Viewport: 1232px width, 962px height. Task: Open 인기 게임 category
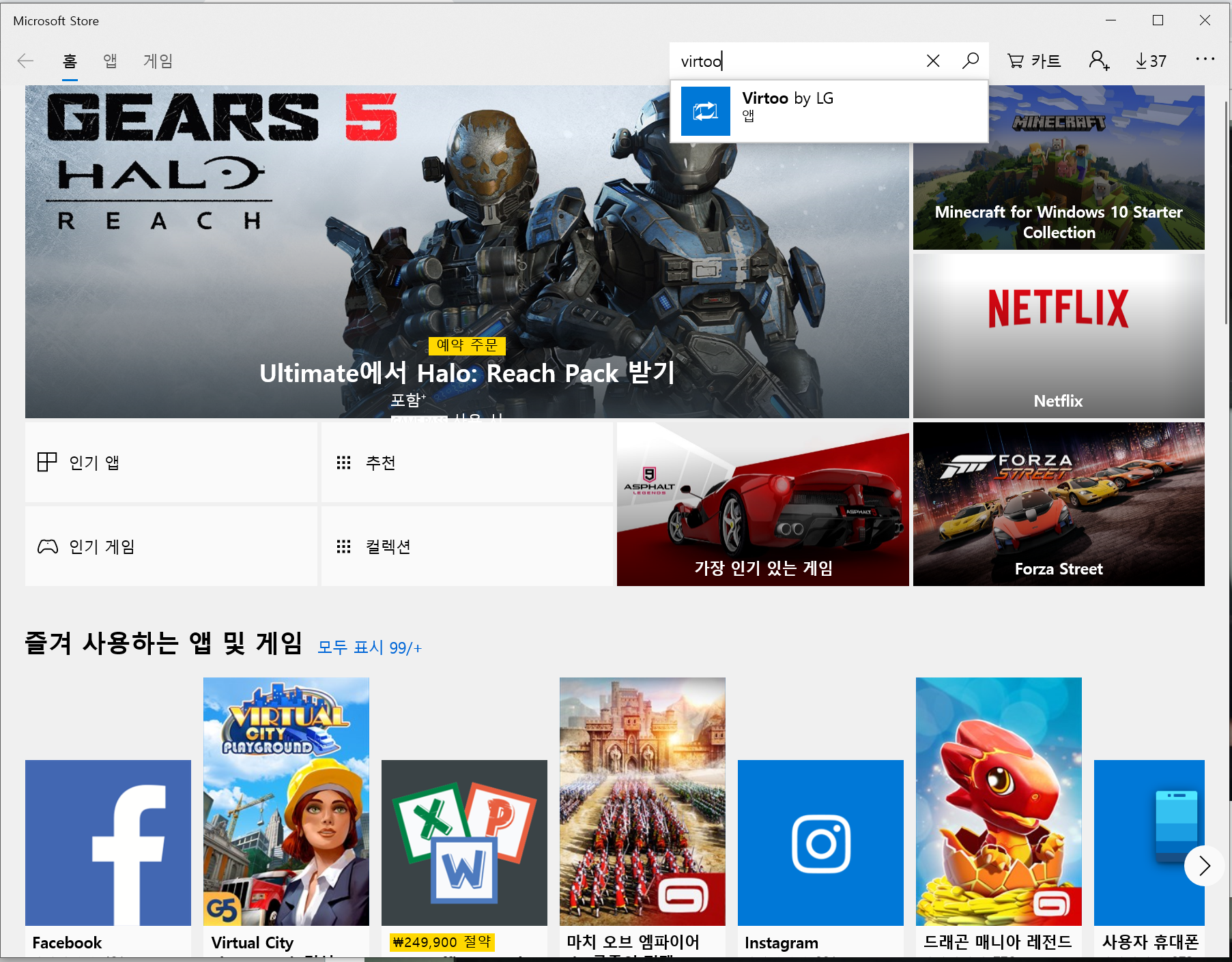point(171,546)
